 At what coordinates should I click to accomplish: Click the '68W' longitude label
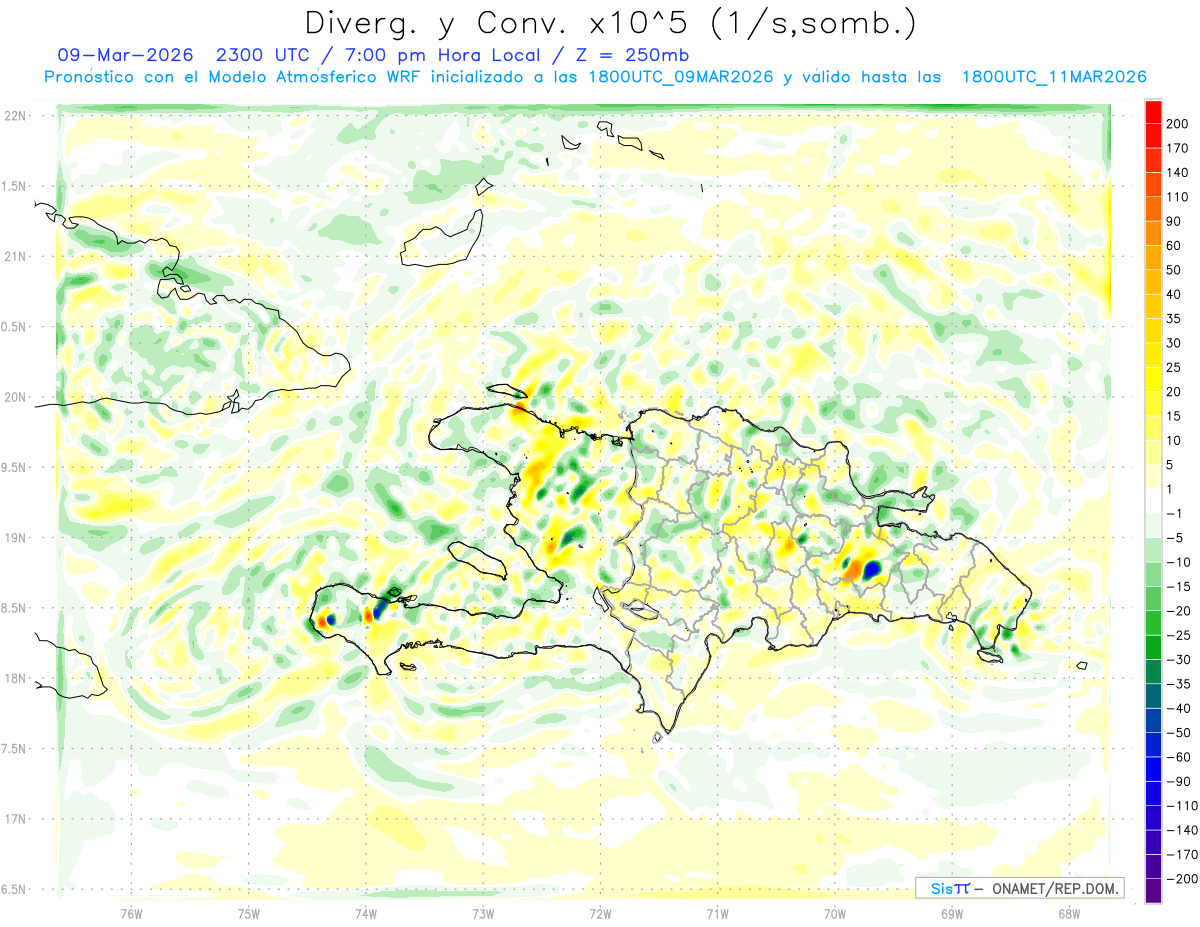click(1069, 912)
